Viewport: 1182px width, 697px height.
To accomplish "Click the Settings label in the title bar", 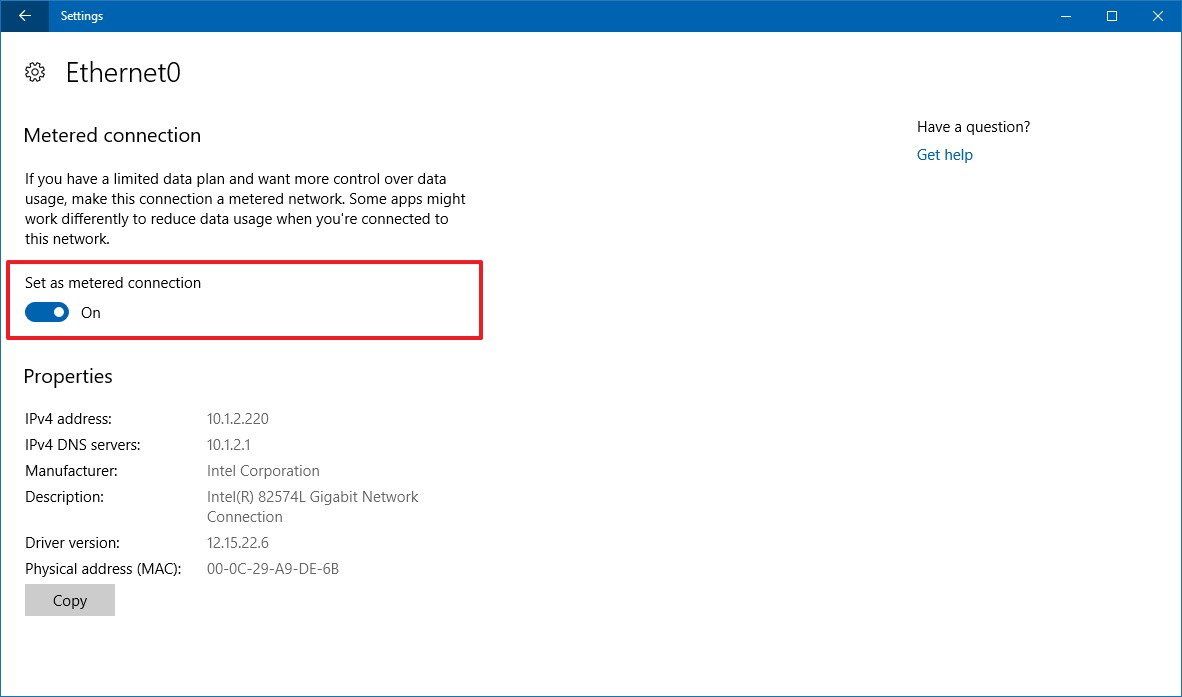I will (81, 16).
